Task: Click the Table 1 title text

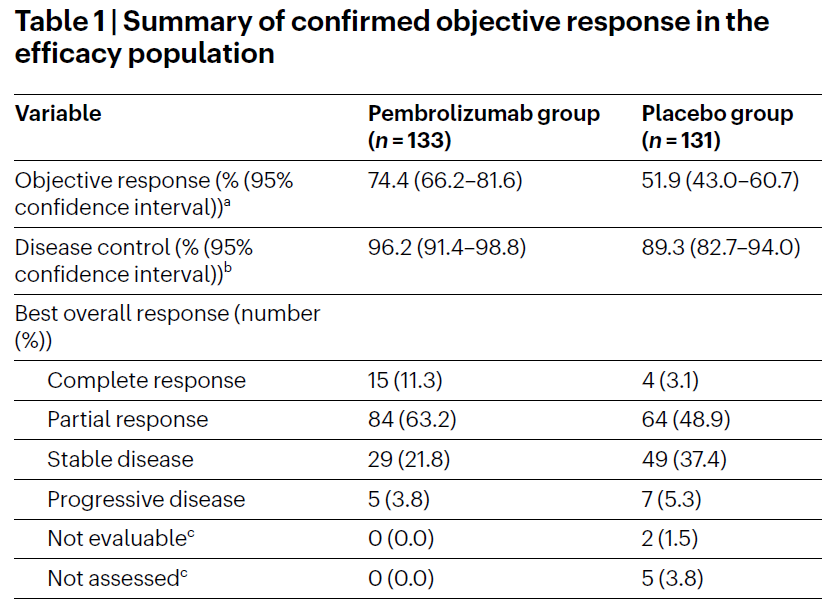Action: (392, 36)
